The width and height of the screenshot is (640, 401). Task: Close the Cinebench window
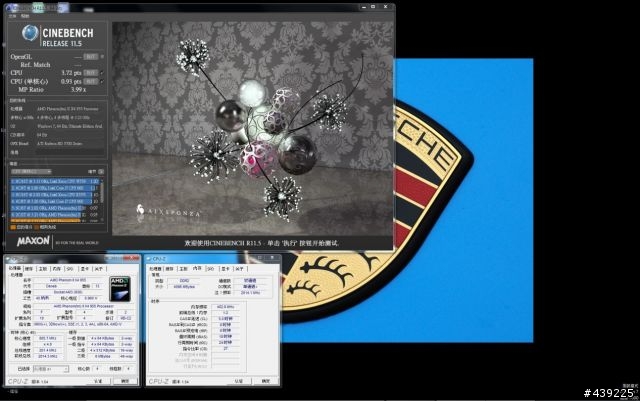click(385, 7)
